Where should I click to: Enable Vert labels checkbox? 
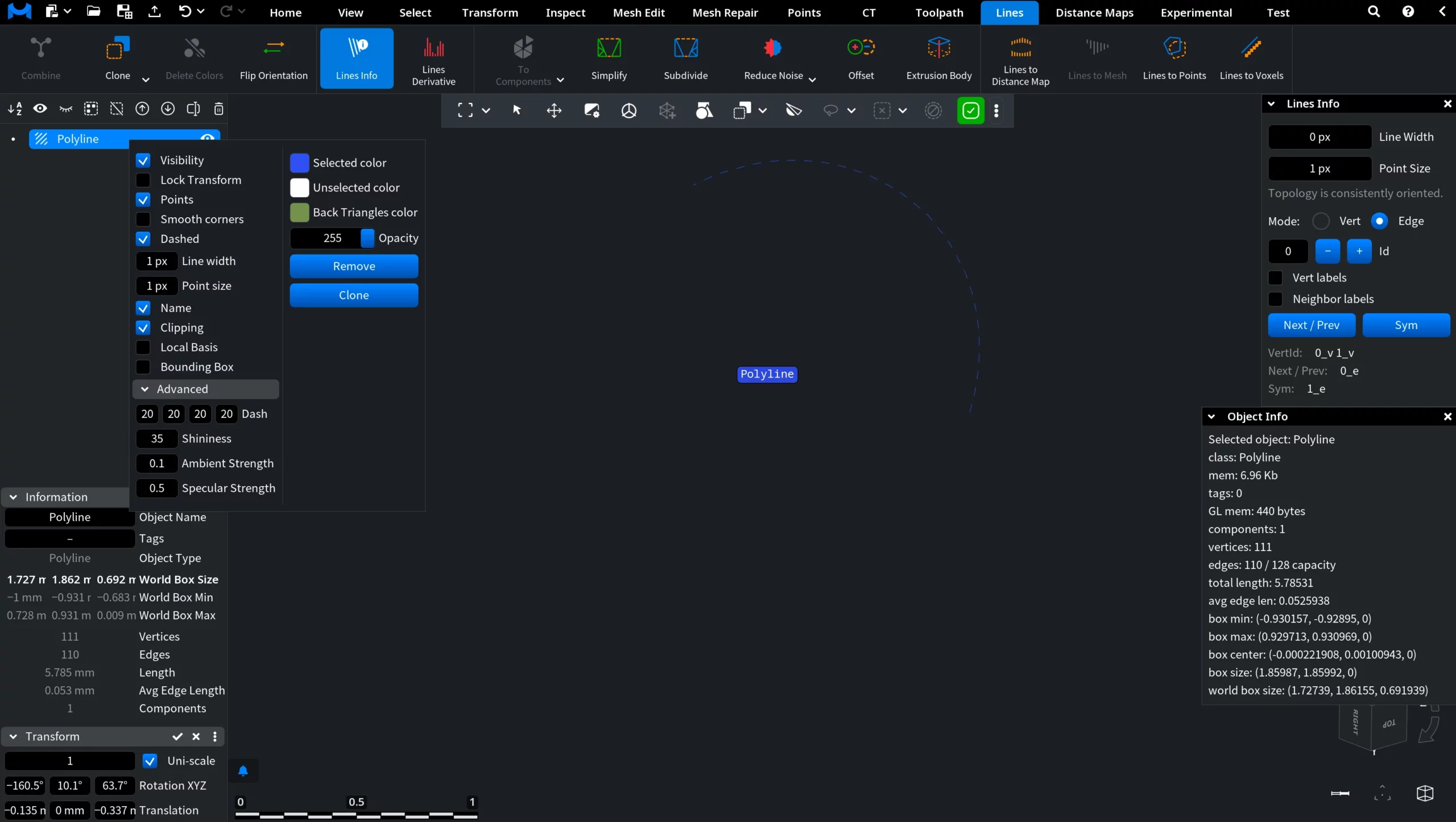click(1275, 278)
